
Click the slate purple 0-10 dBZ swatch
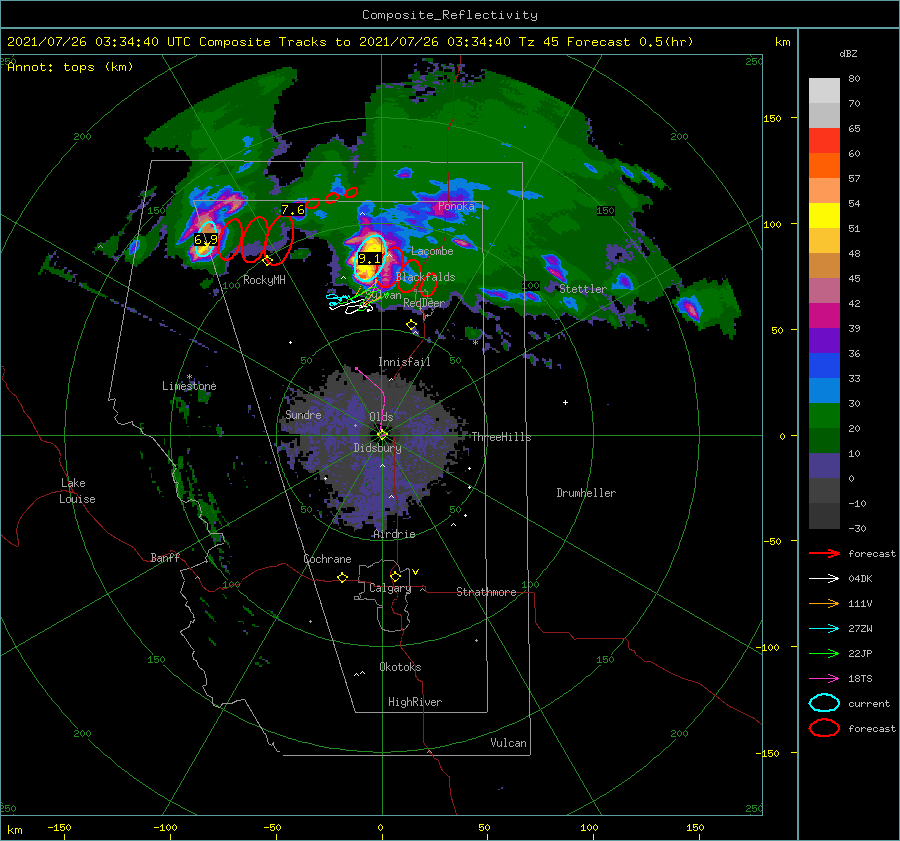point(824,466)
